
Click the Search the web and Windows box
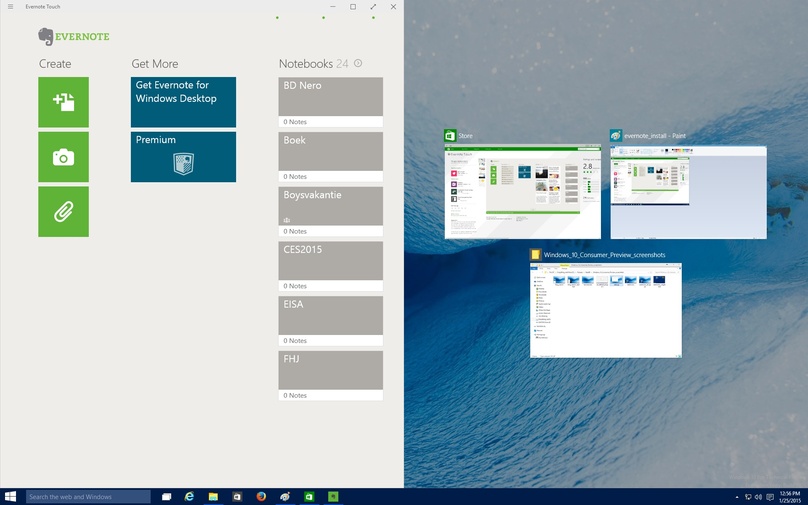pyautogui.click(x=88, y=497)
